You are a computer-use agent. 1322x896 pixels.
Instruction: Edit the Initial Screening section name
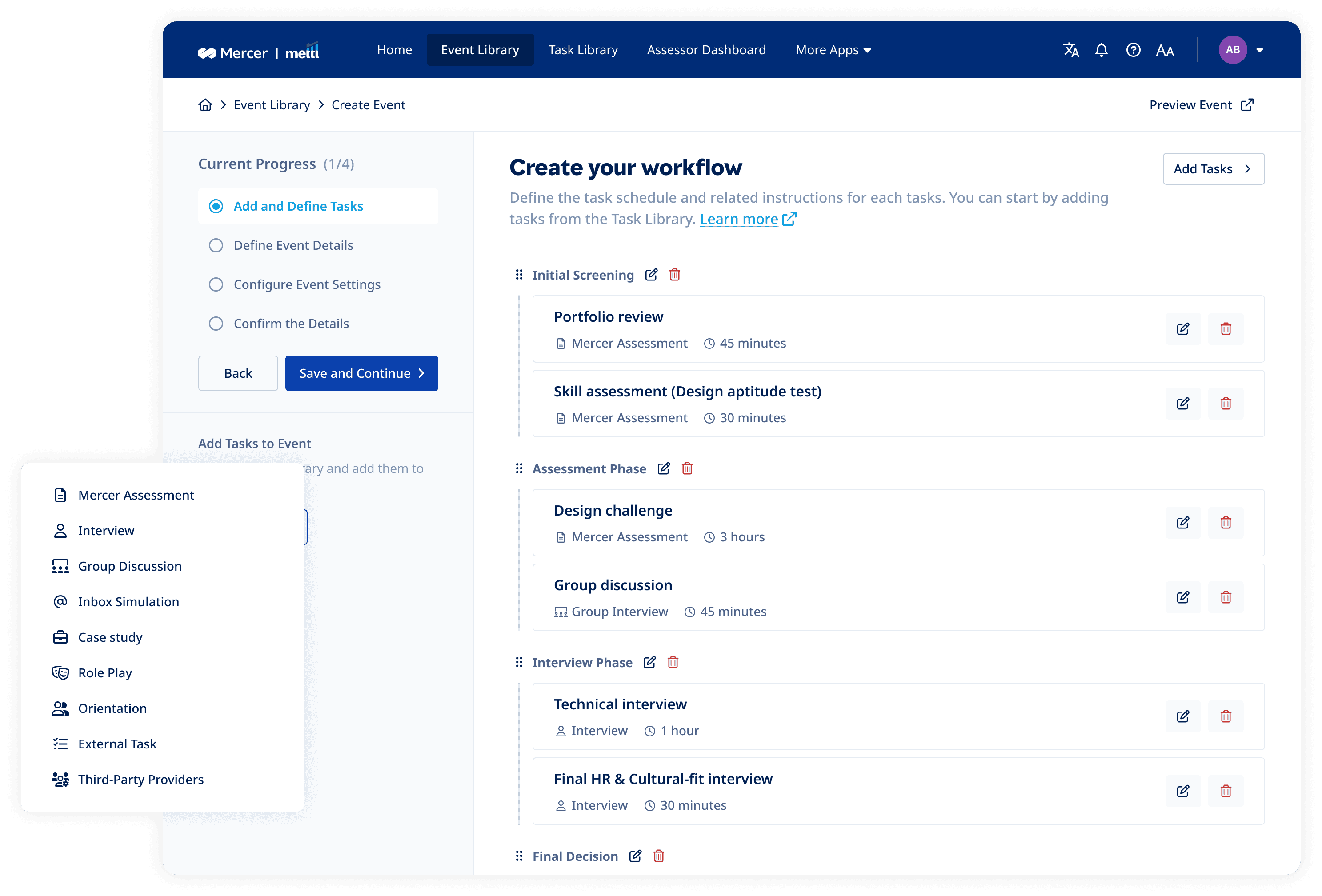click(651, 275)
